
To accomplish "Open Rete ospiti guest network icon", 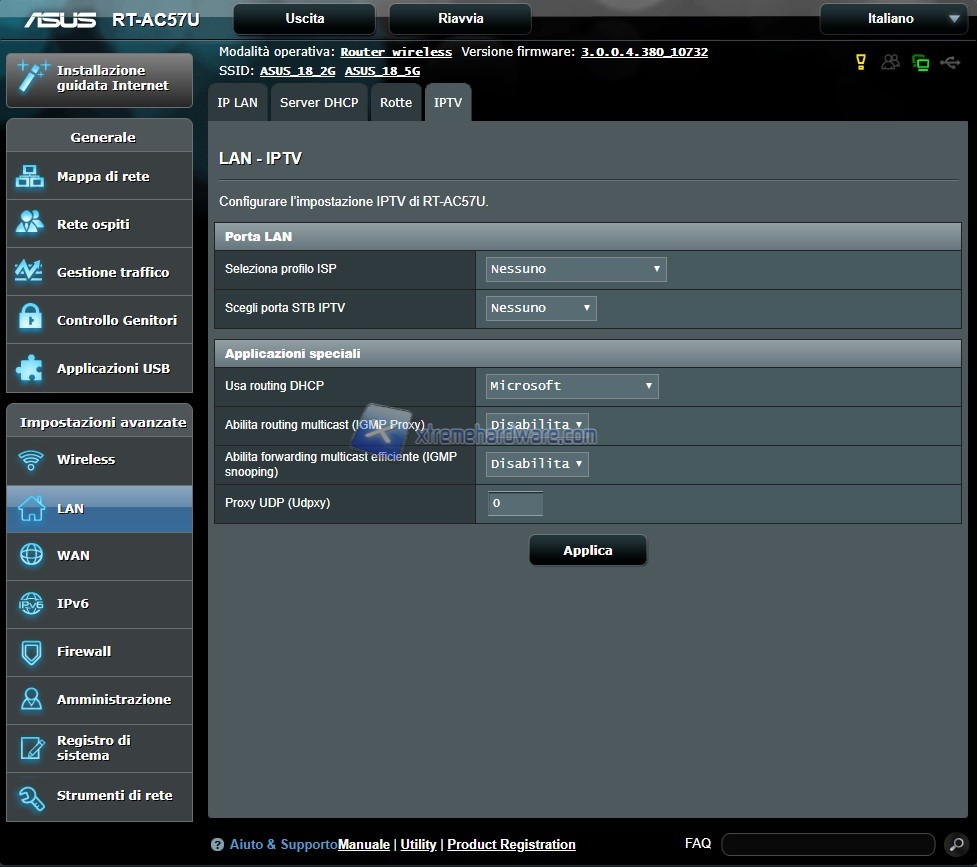I will click(30, 224).
